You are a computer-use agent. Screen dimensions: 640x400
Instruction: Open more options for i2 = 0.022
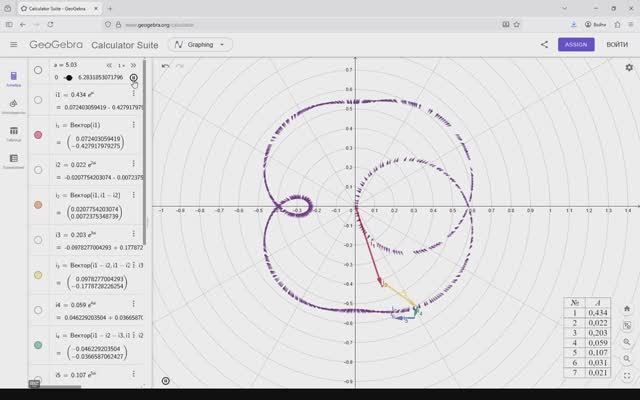coord(133,164)
